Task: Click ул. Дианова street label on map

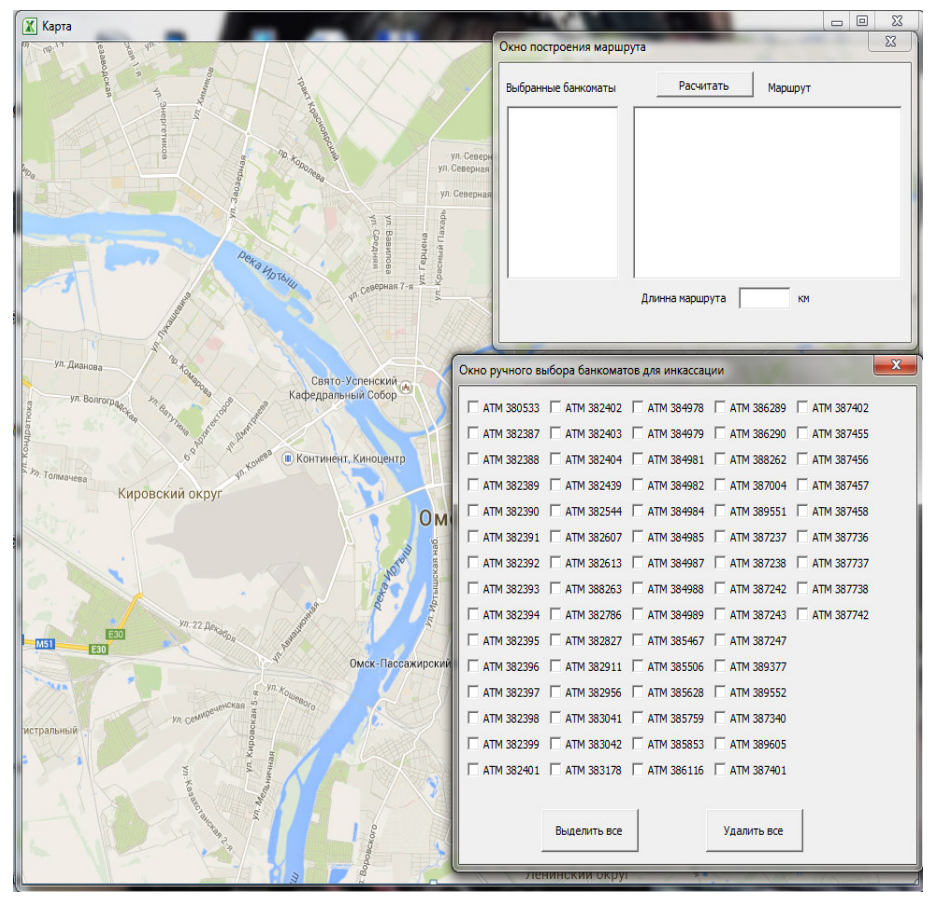Action: click(78, 365)
